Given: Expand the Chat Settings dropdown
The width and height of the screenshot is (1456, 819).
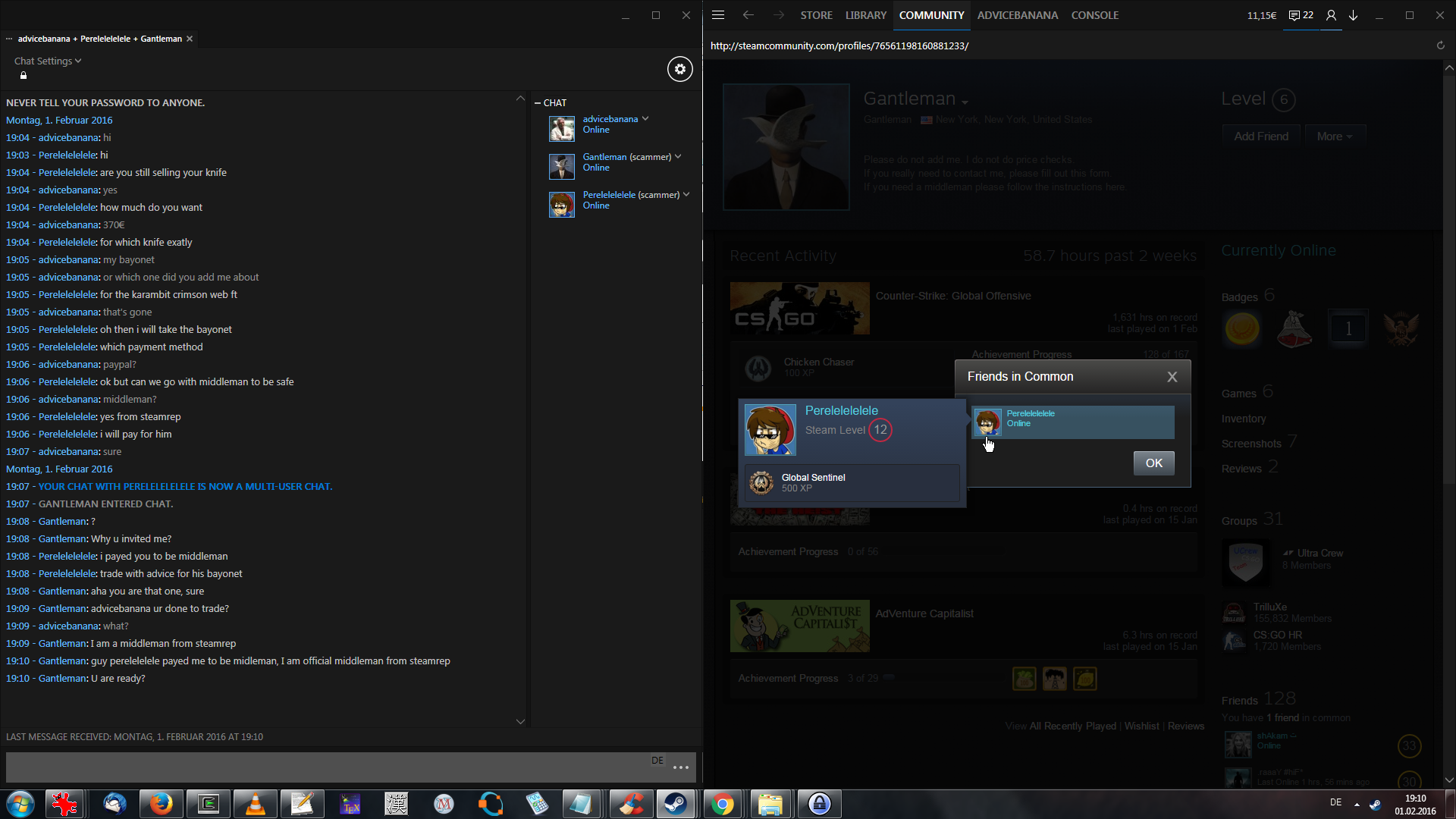Looking at the screenshot, I should [x=47, y=61].
